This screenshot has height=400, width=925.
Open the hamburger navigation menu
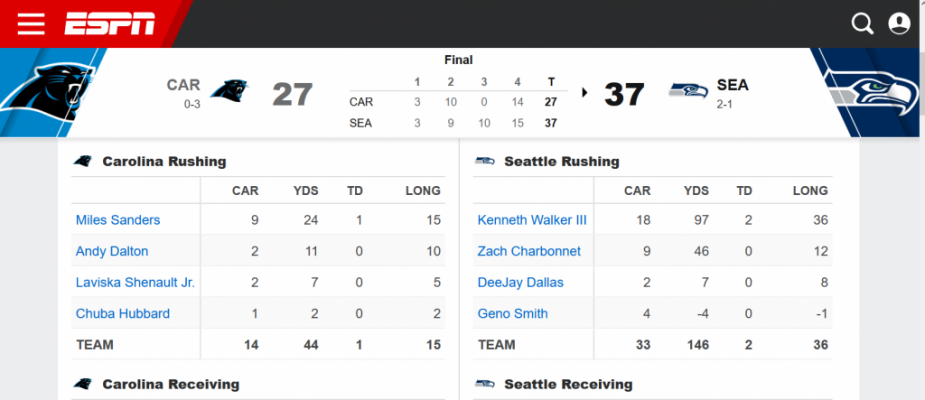tap(31, 24)
